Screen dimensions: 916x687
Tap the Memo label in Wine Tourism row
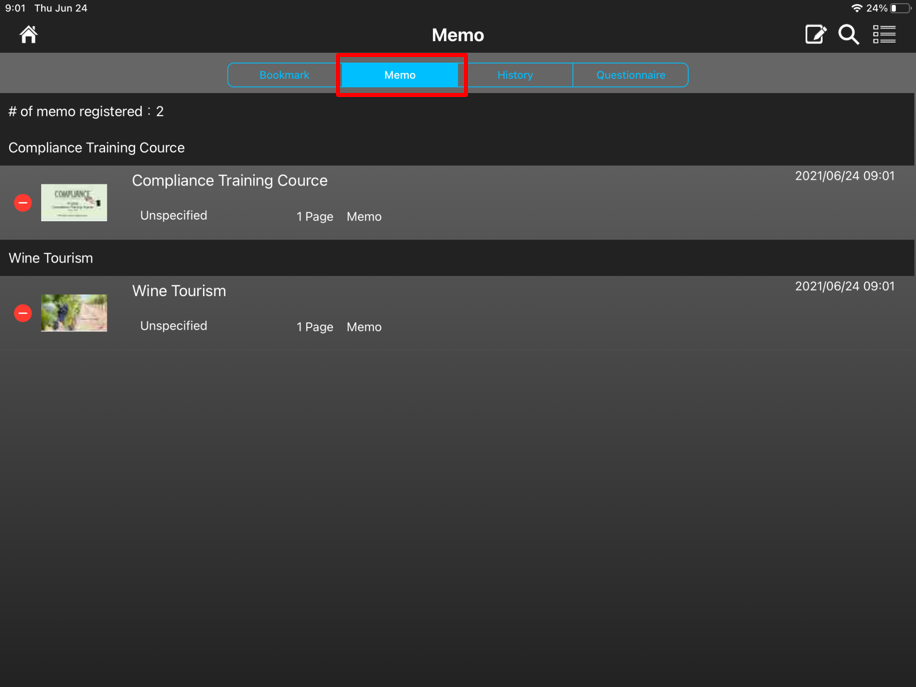(364, 327)
